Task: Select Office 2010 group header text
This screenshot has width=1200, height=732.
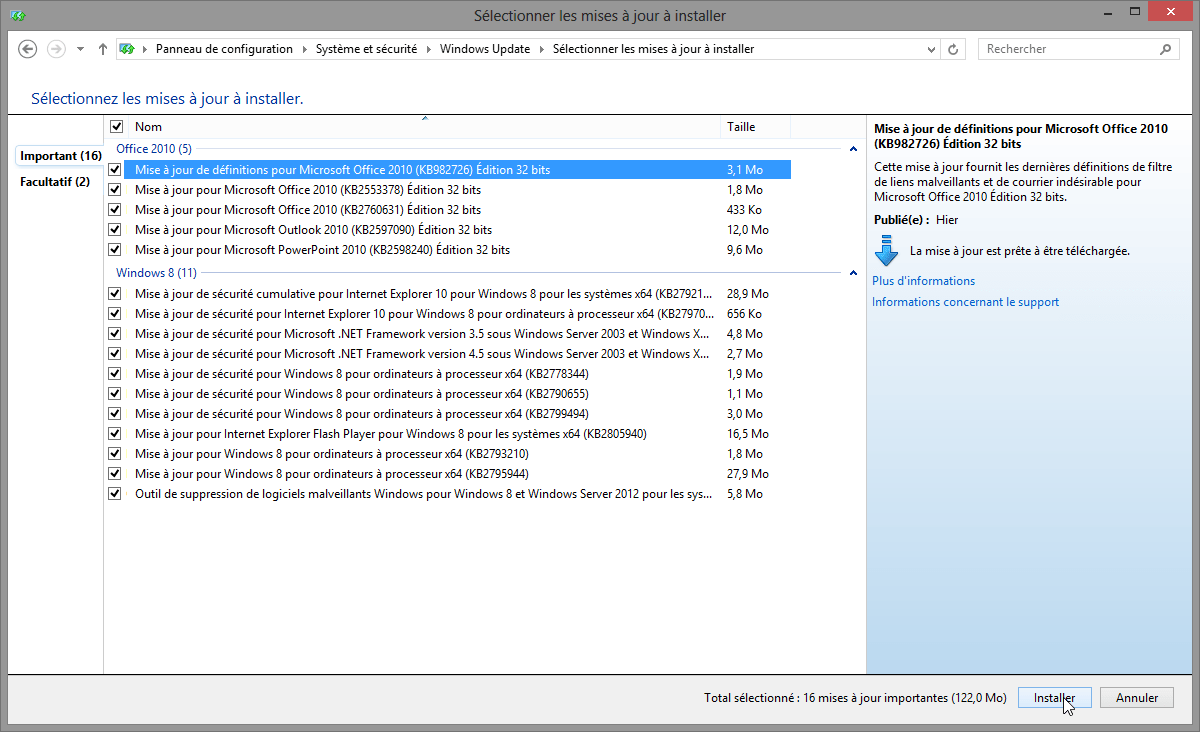Action: point(154,149)
